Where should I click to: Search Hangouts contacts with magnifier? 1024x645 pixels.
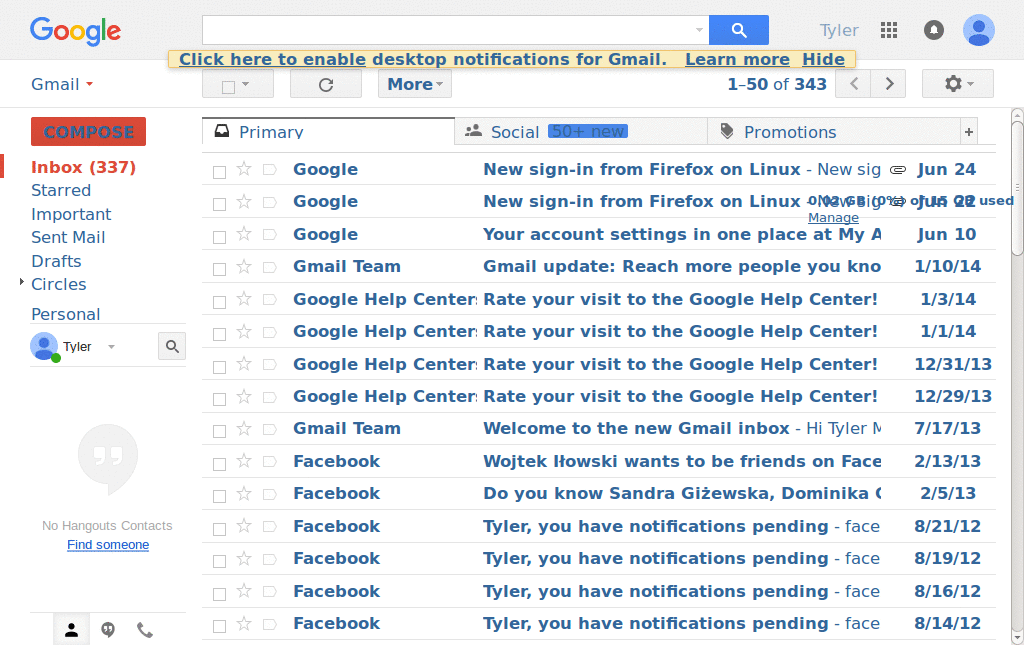[x=172, y=346]
